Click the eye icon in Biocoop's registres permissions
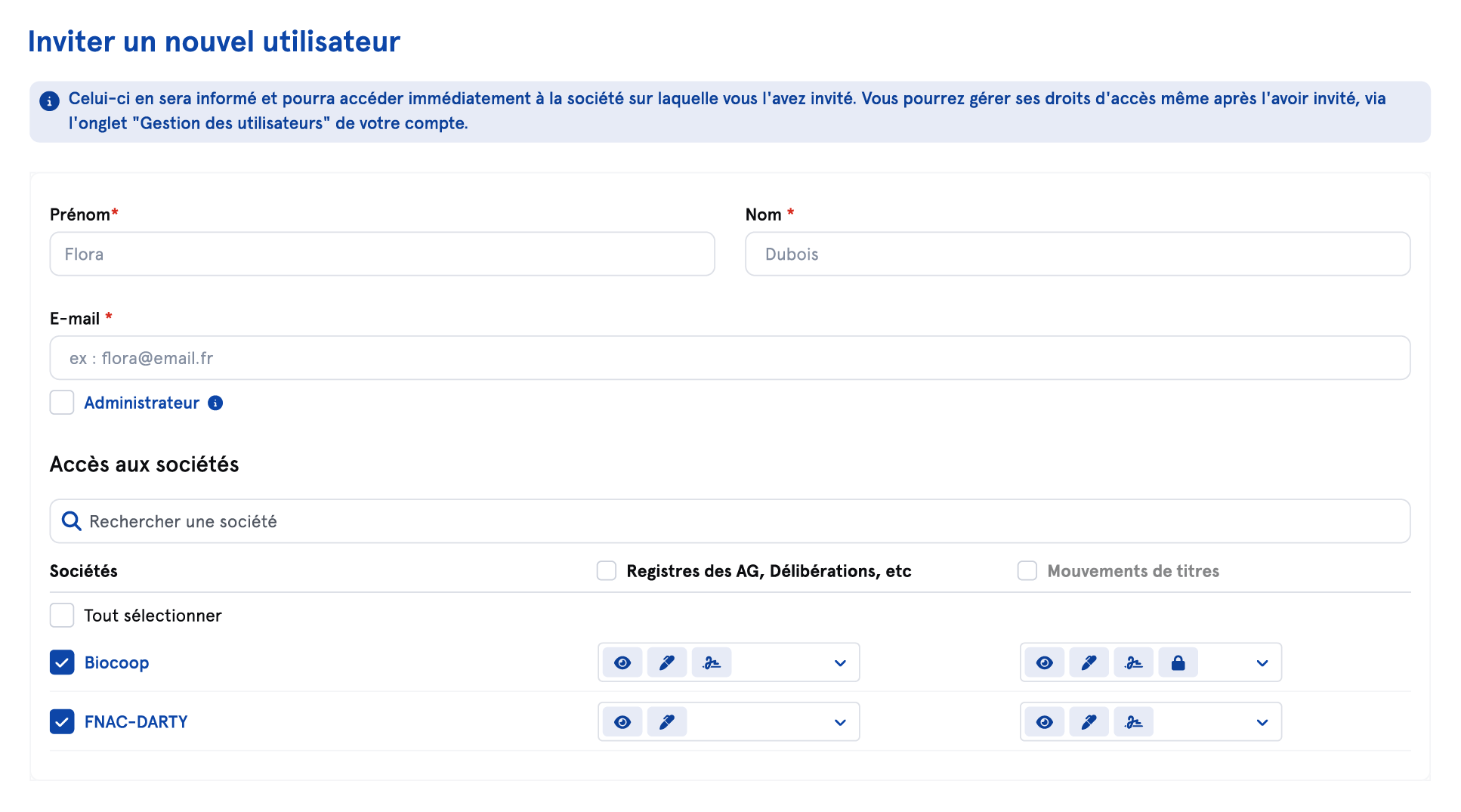Viewport: 1461px width, 812px height. (622, 663)
